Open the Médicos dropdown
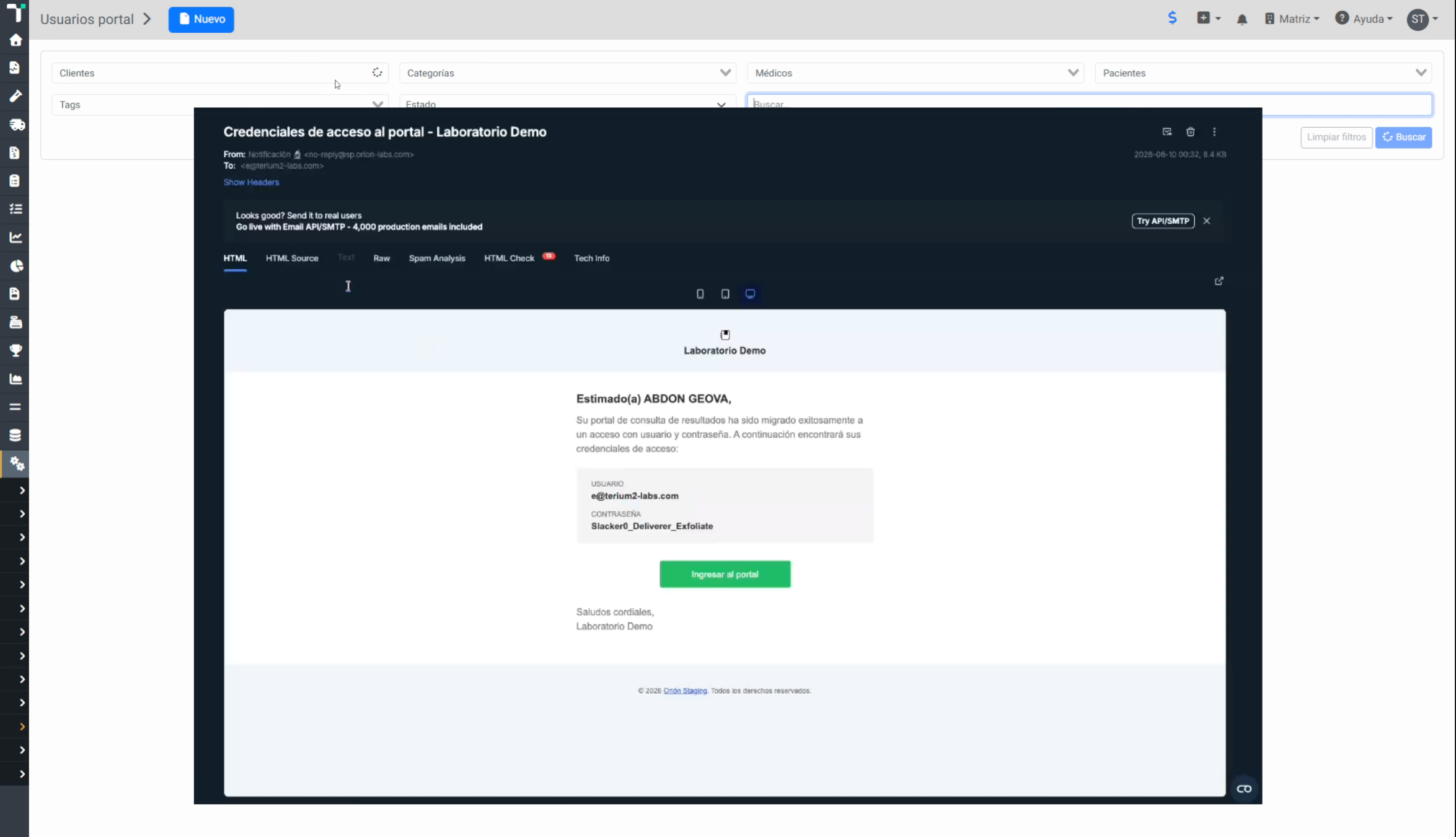Image resolution: width=1456 pixels, height=837 pixels. tap(916, 73)
